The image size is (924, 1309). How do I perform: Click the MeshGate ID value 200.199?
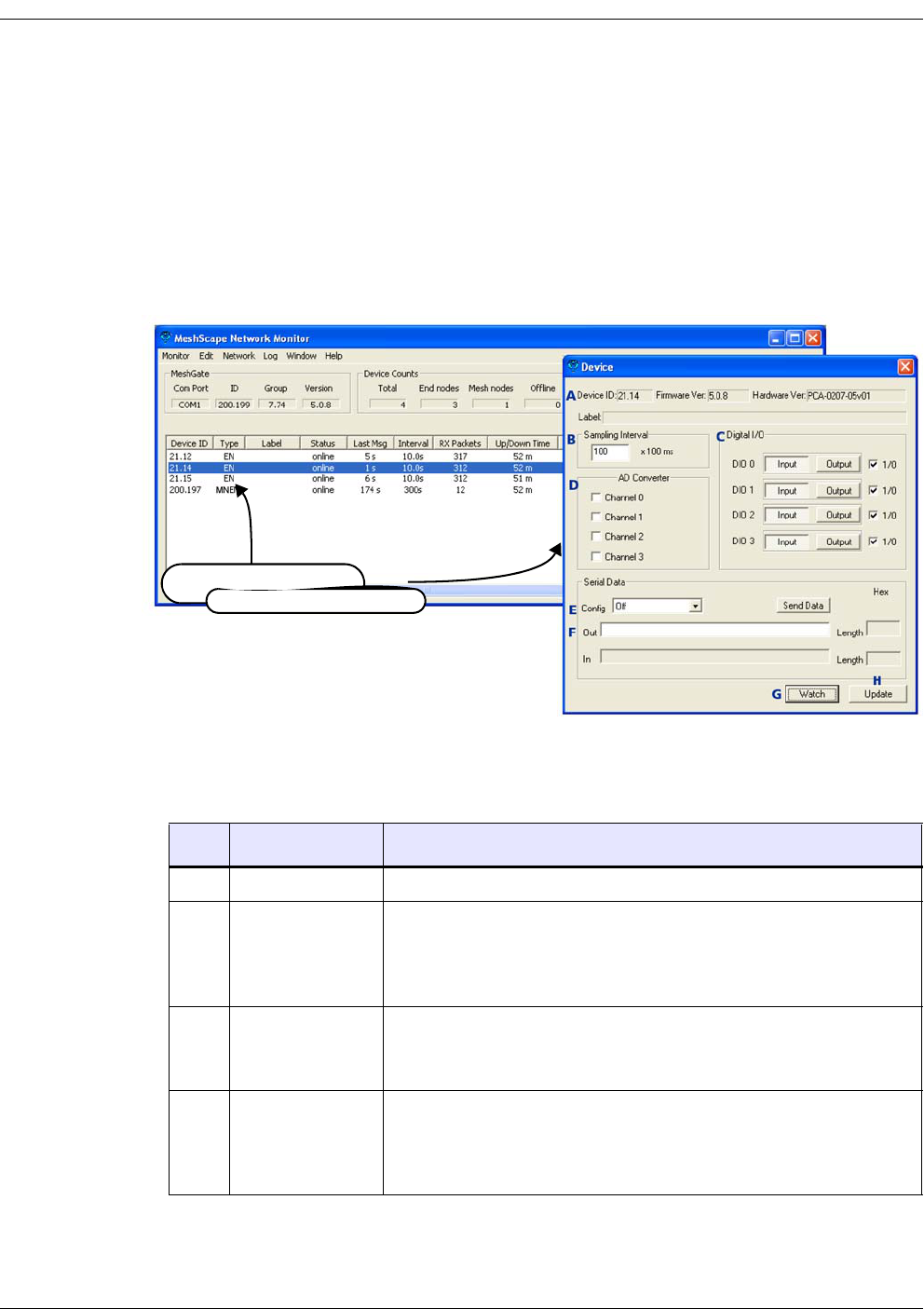234,404
